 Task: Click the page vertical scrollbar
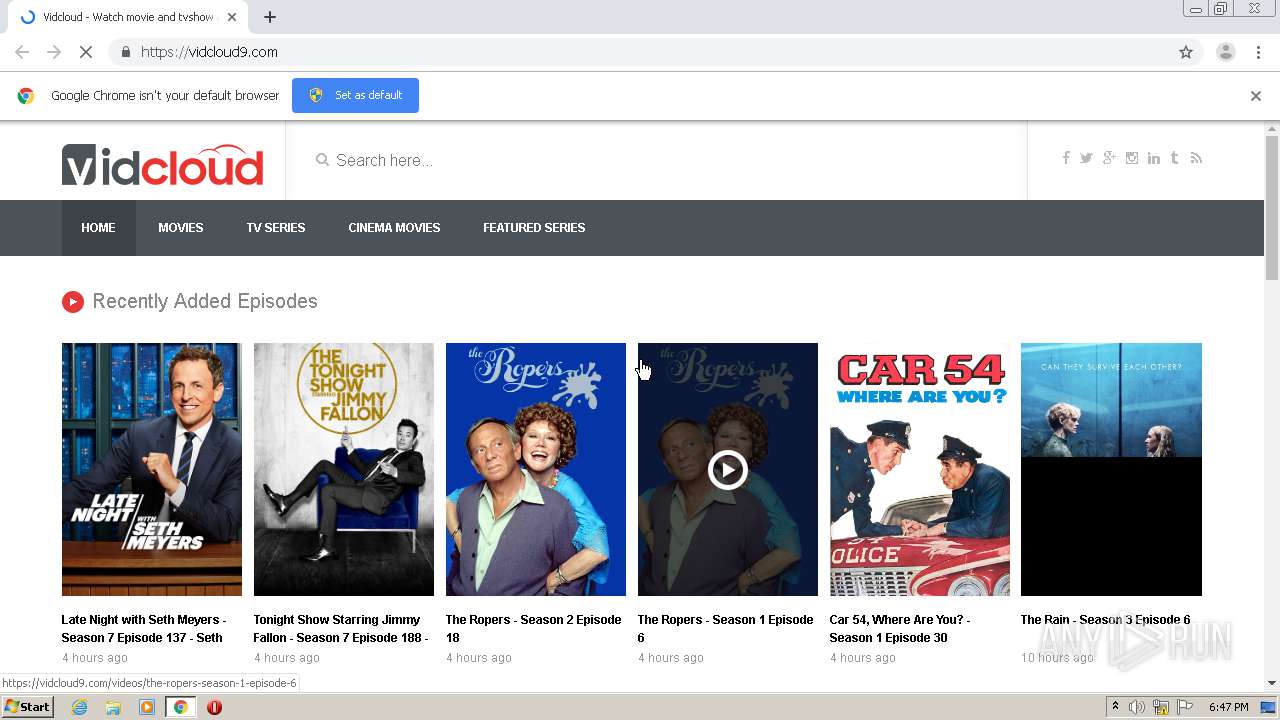[1272, 206]
